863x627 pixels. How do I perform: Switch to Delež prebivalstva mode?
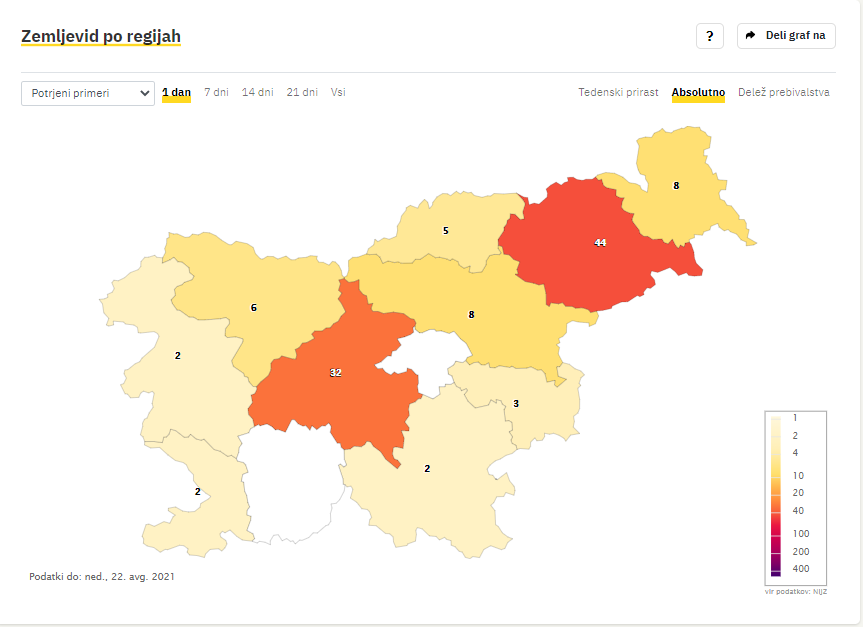(784, 92)
